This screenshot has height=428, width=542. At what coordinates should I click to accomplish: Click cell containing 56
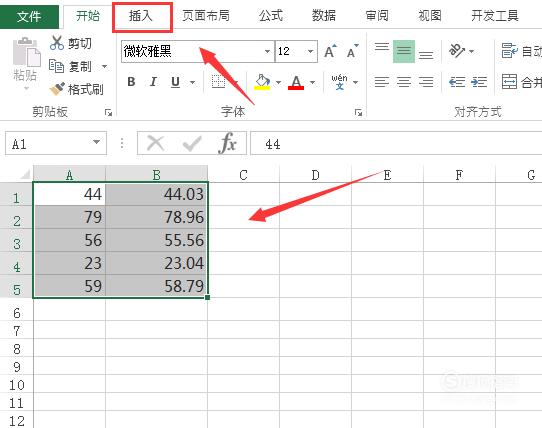(69, 240)
